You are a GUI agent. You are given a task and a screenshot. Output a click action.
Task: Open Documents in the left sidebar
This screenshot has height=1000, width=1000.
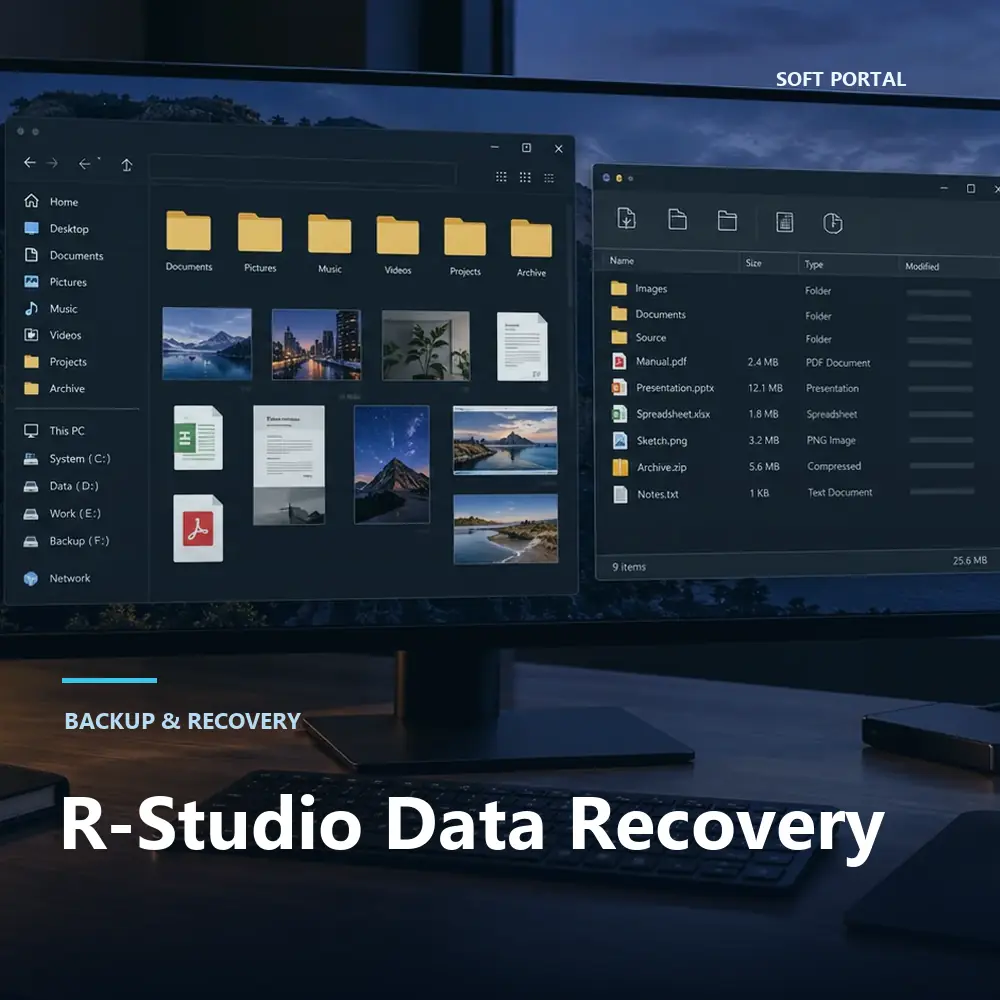63,255
